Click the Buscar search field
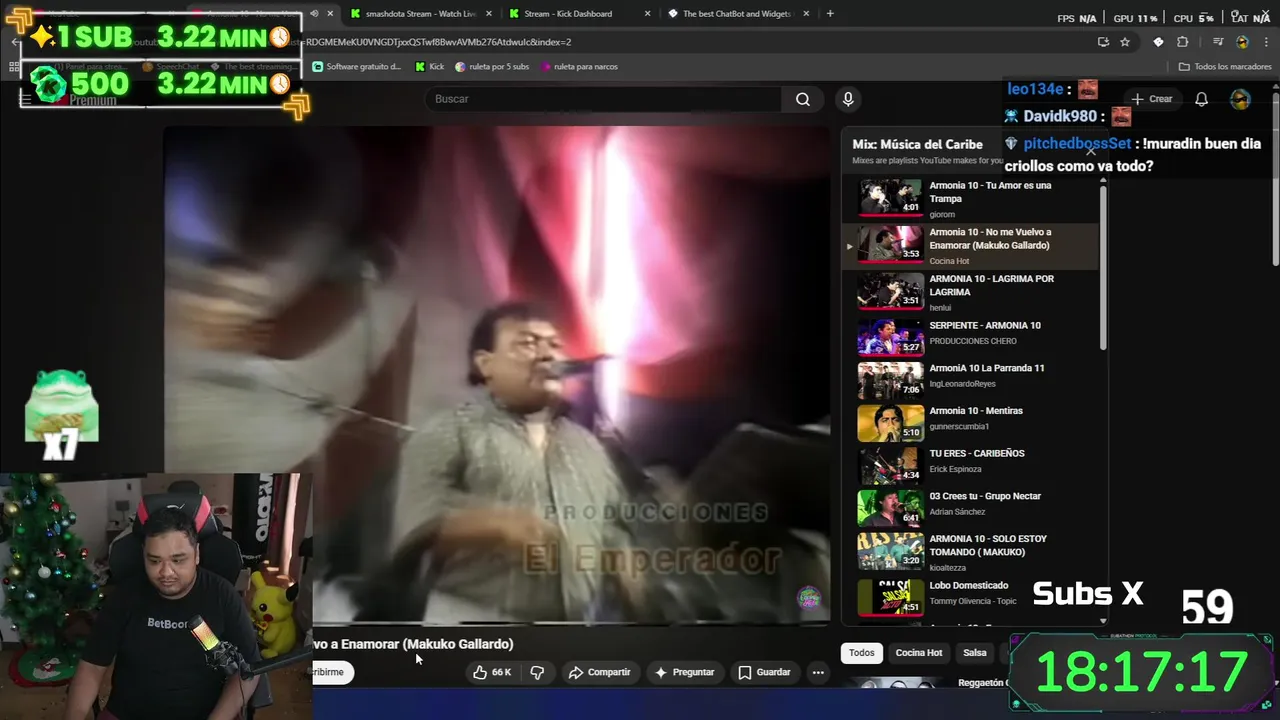The image size is (1280, 720). pyautogui.click(x=602, y=99)
